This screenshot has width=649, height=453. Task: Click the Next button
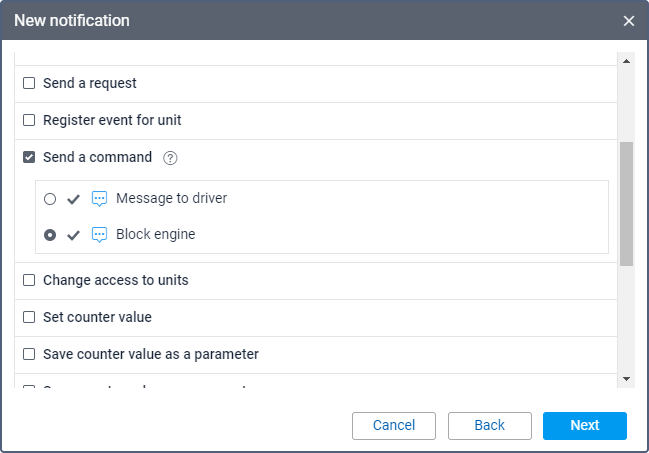point(585,425)
